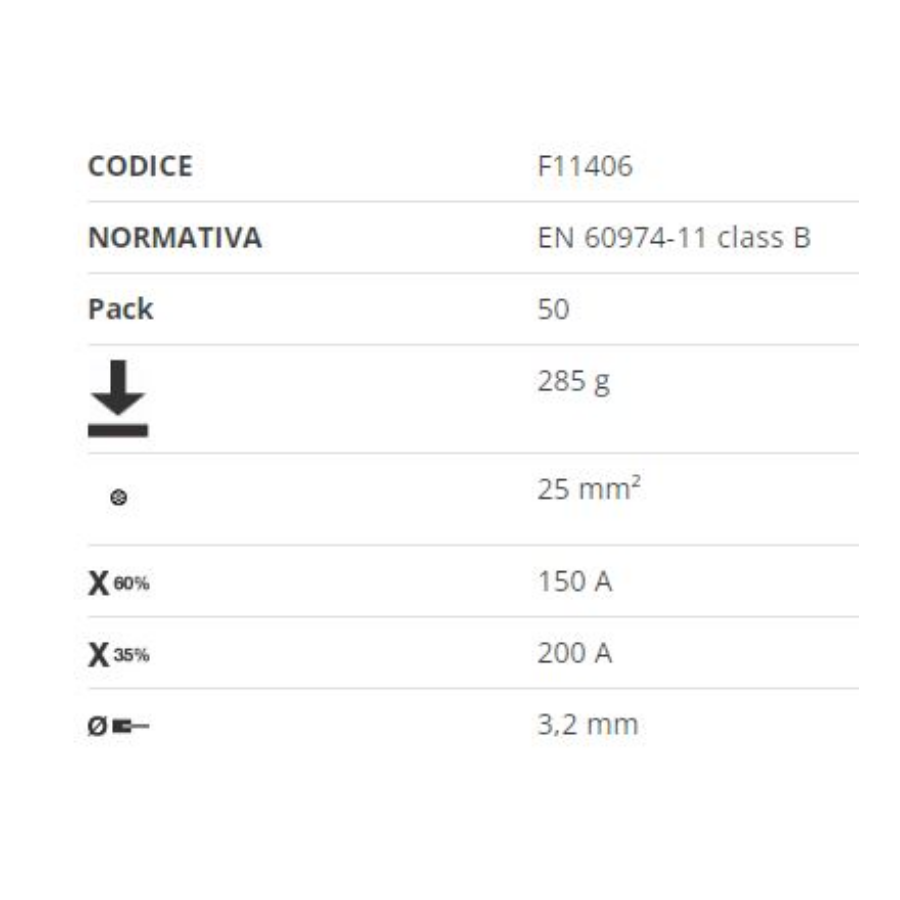
Task: Click the Pack label
Action: tap(121, 309)
